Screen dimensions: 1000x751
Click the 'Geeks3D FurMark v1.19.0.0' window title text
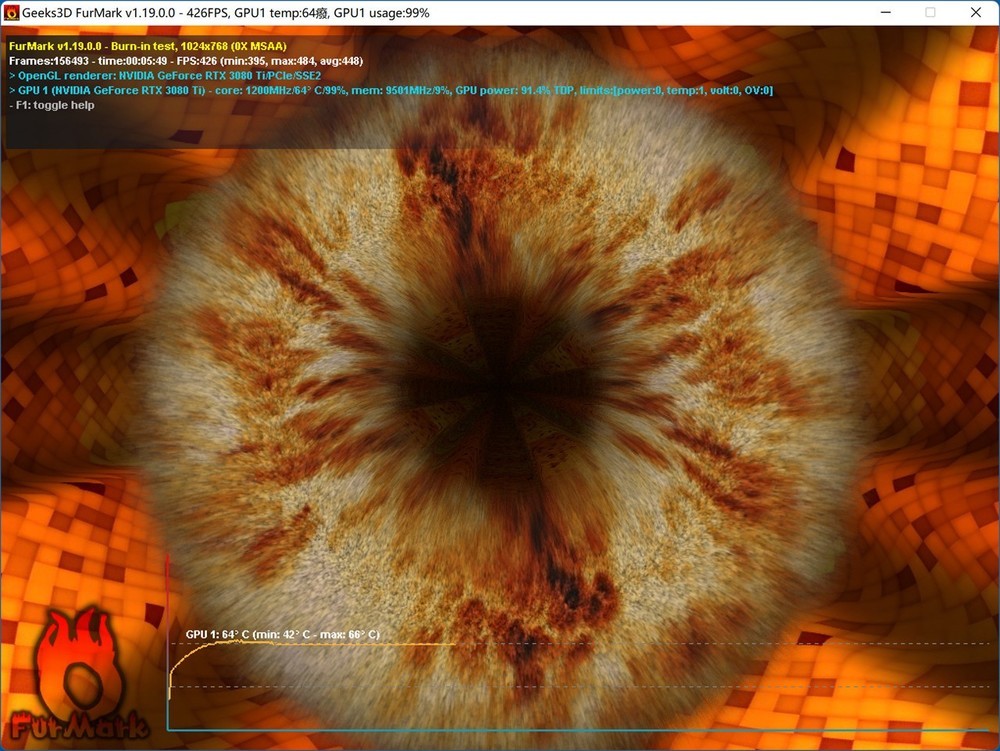pyautogui.click(x=226, y=13)
